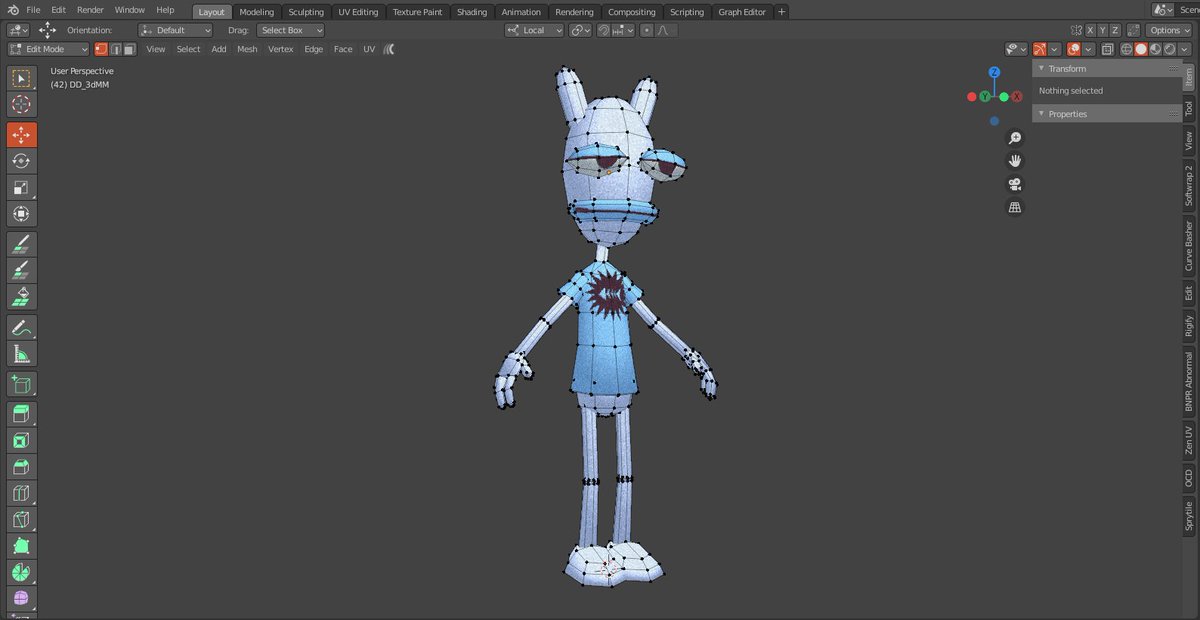Image resolution: width=1200 pixels, height=620 pixels.
Task: Select the Extrude Region tool
Action: tap(22, 413)
